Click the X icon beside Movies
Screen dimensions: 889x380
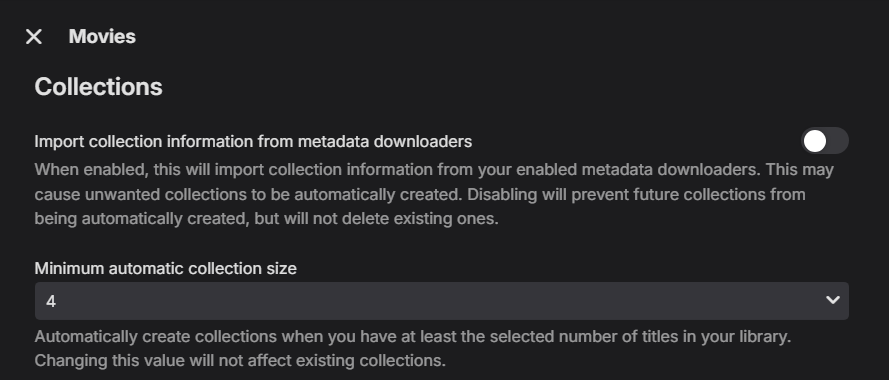pos(34,37)
